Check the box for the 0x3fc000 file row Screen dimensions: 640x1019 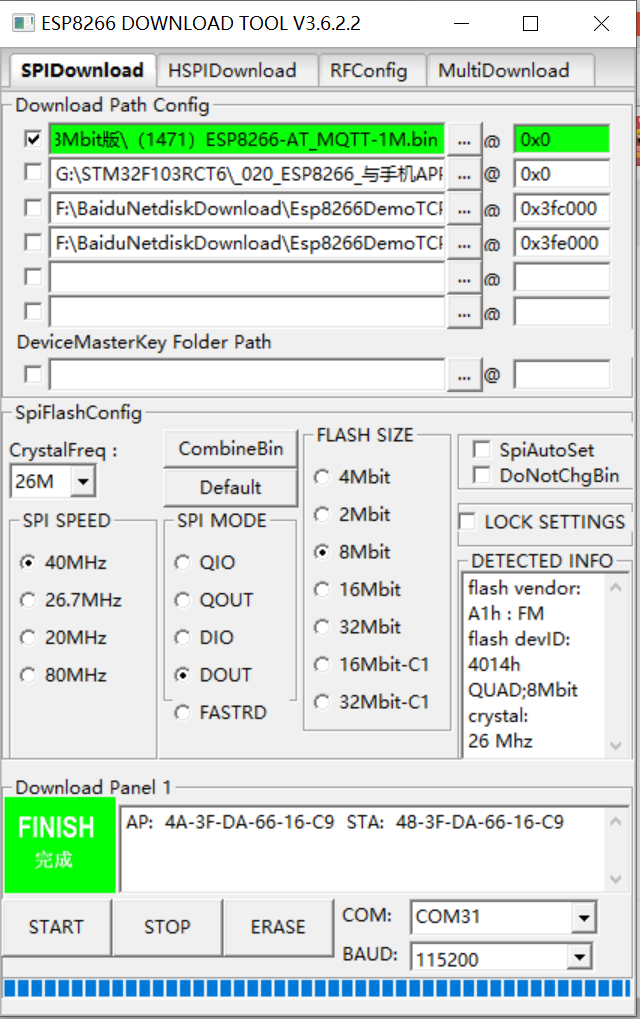coord(32,208)
